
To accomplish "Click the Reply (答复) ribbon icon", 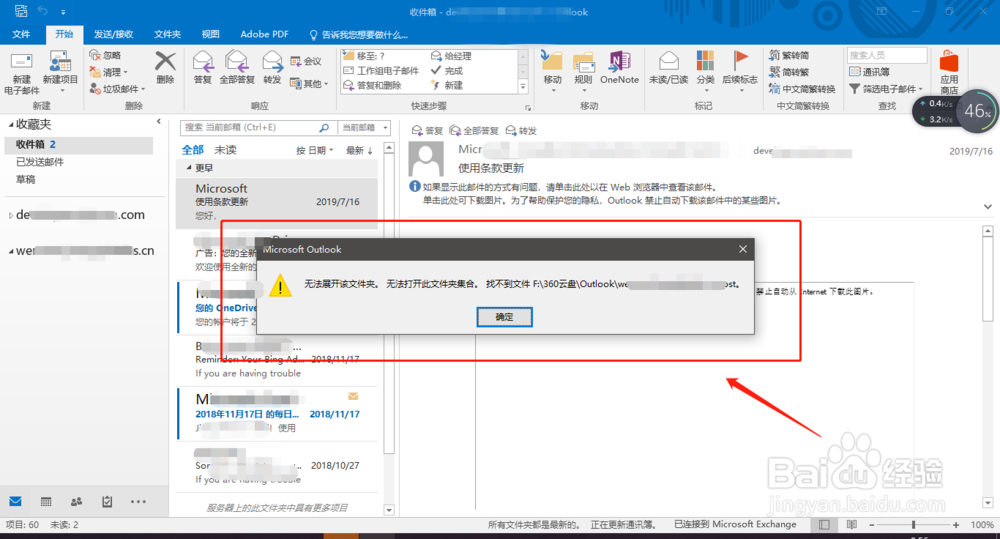I will (x=203, y=62).
